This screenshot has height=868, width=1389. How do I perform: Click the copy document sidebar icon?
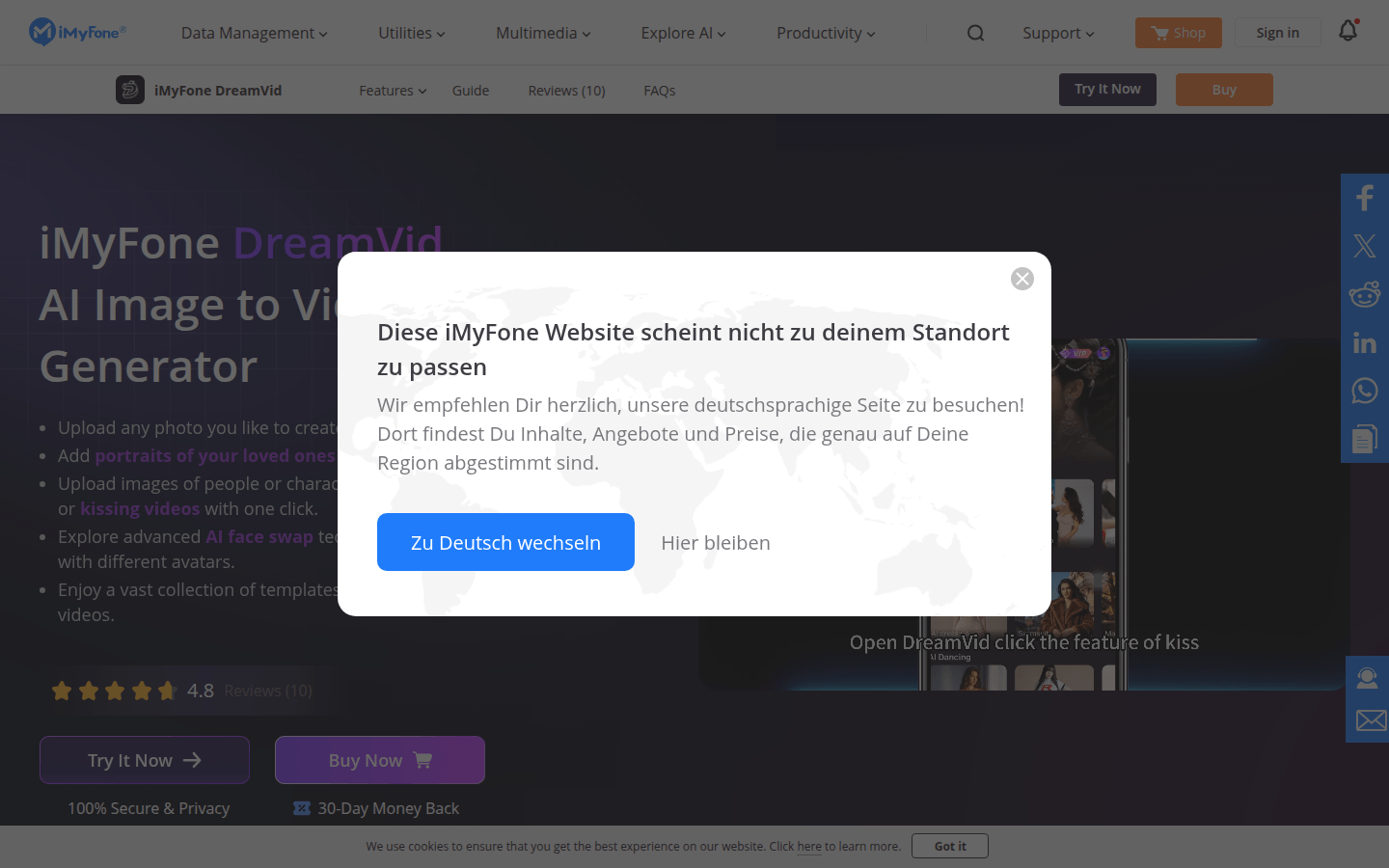click(1365, 439)
